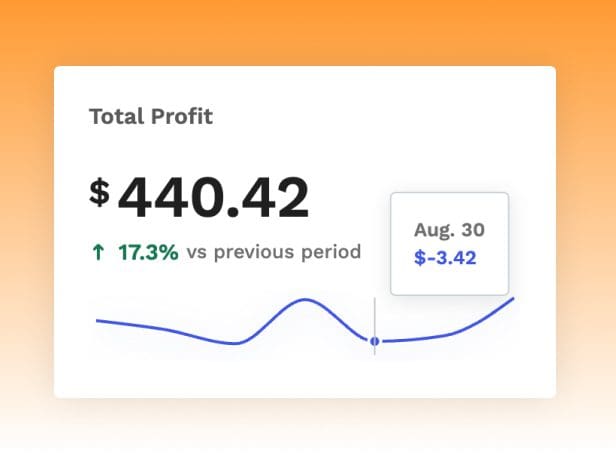
Task: Click the Aug. 30 date in tooltip
Action: coord(449,230)
